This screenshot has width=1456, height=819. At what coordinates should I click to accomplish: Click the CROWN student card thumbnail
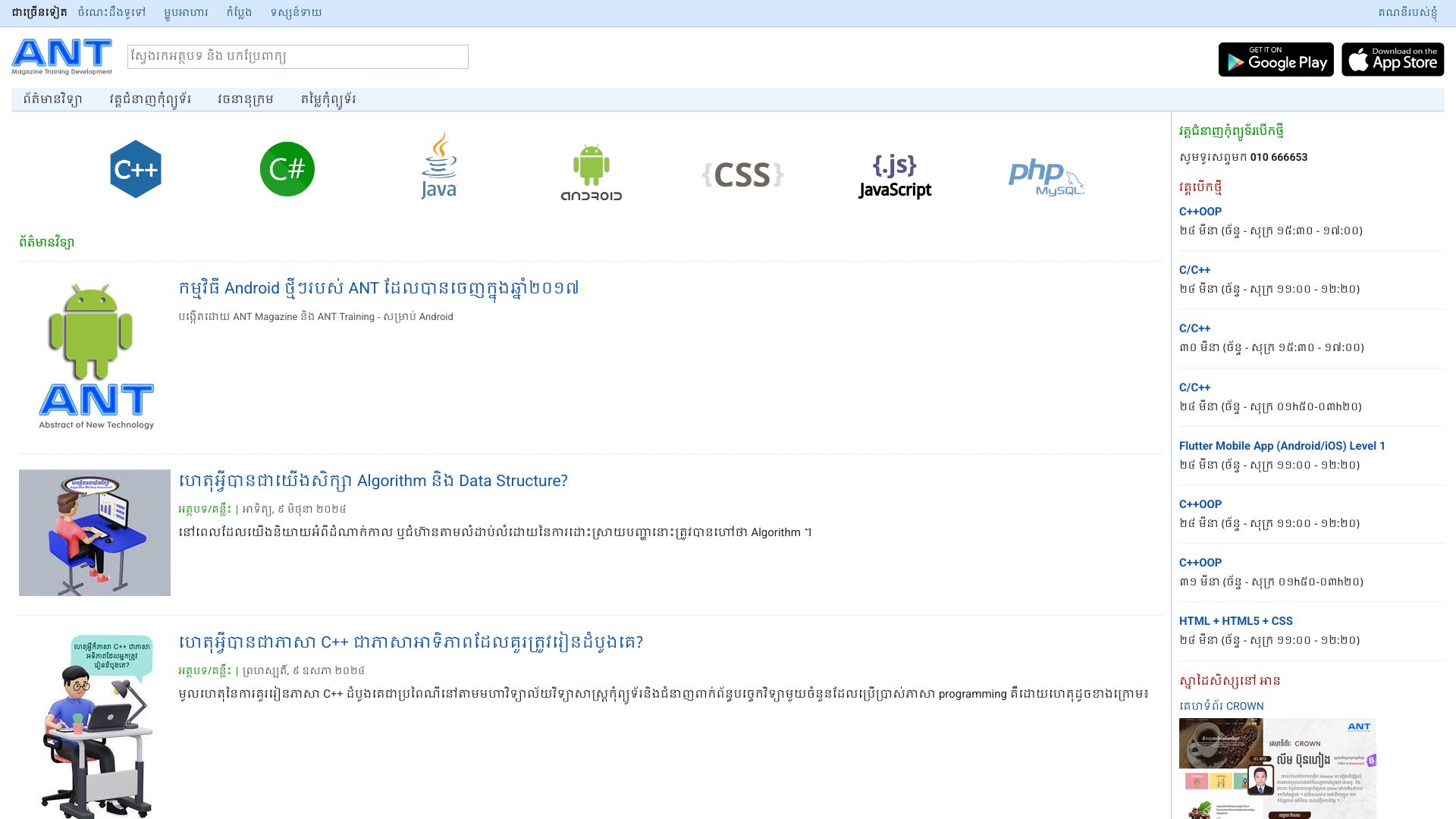[1277, 767]
